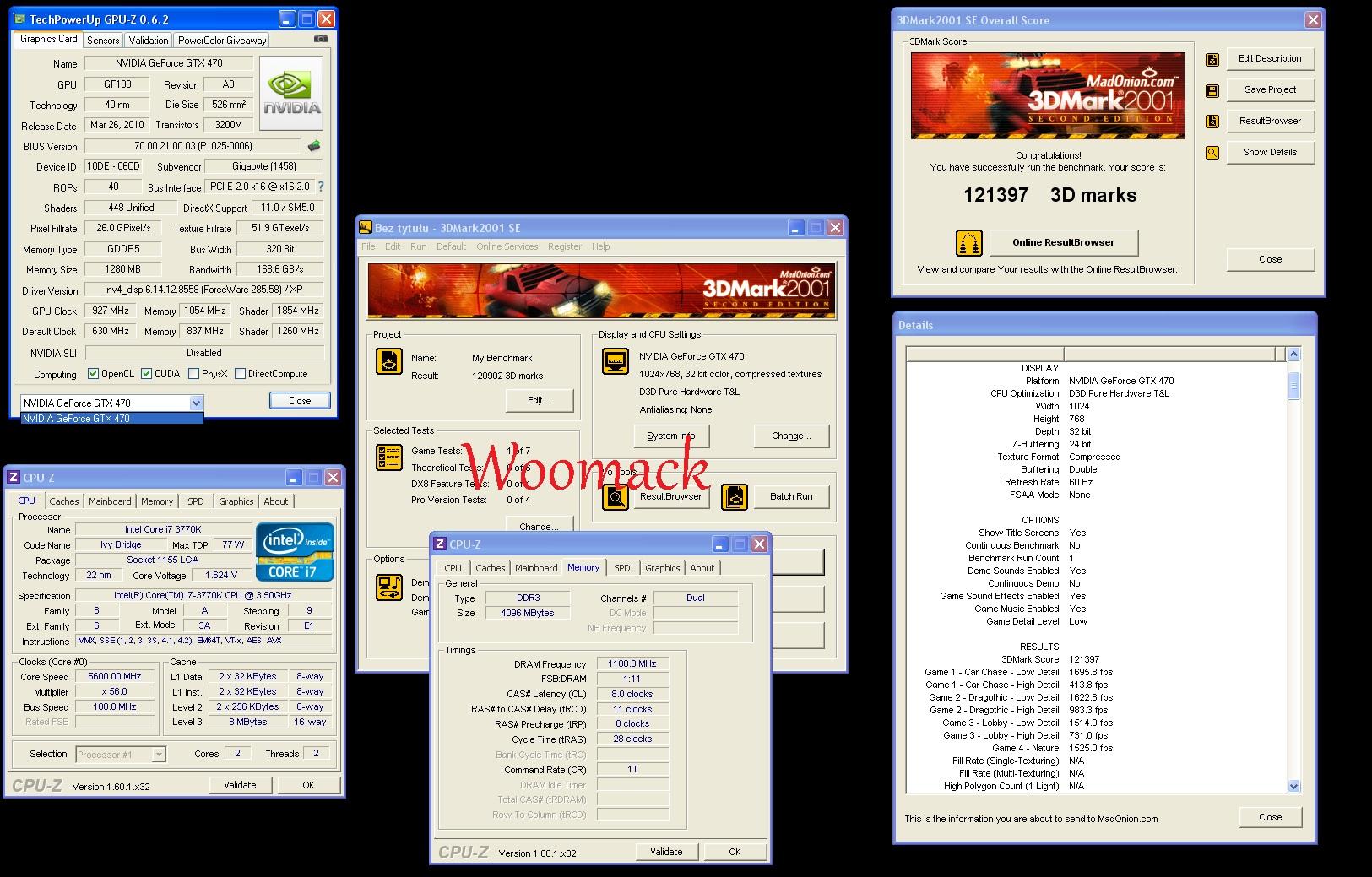Click the ResultBrowser document icon in score window
Viewport: 1372px width, 877px height.
click(1212, 122)
